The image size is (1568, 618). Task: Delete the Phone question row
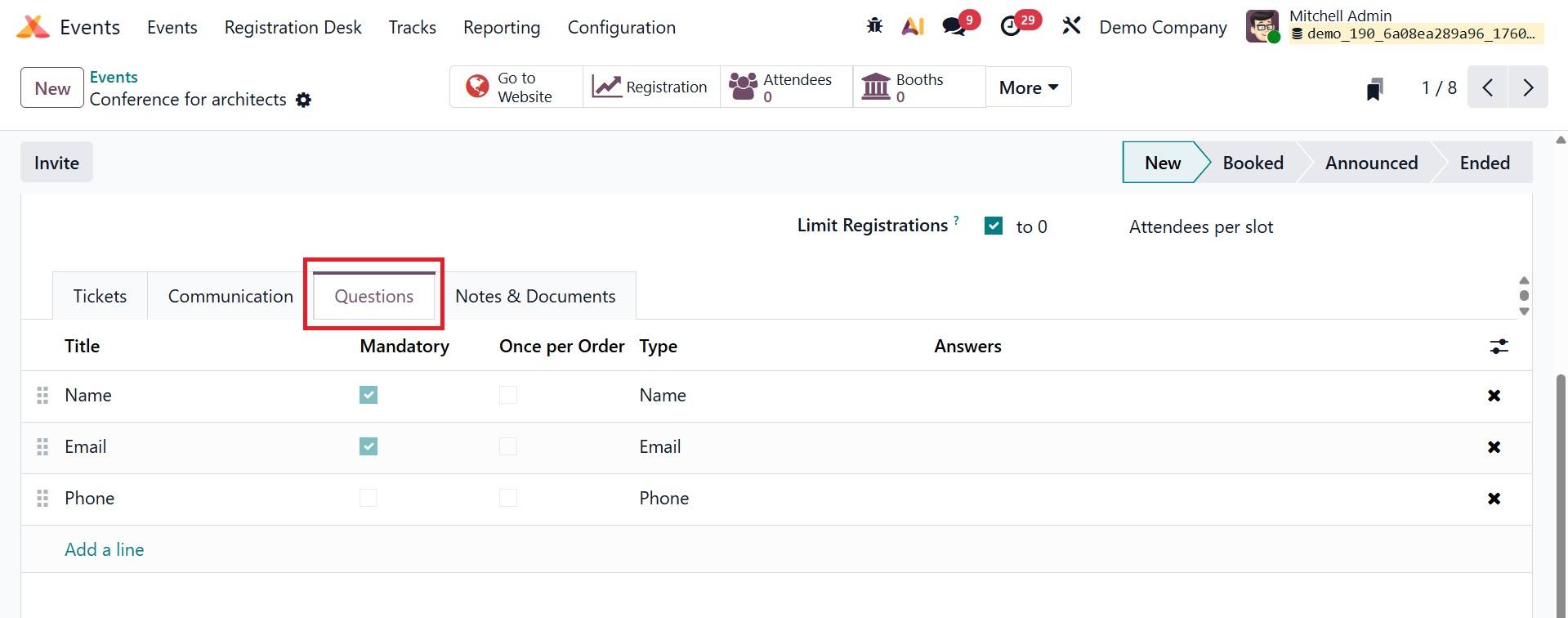(x=1494, y=499)
